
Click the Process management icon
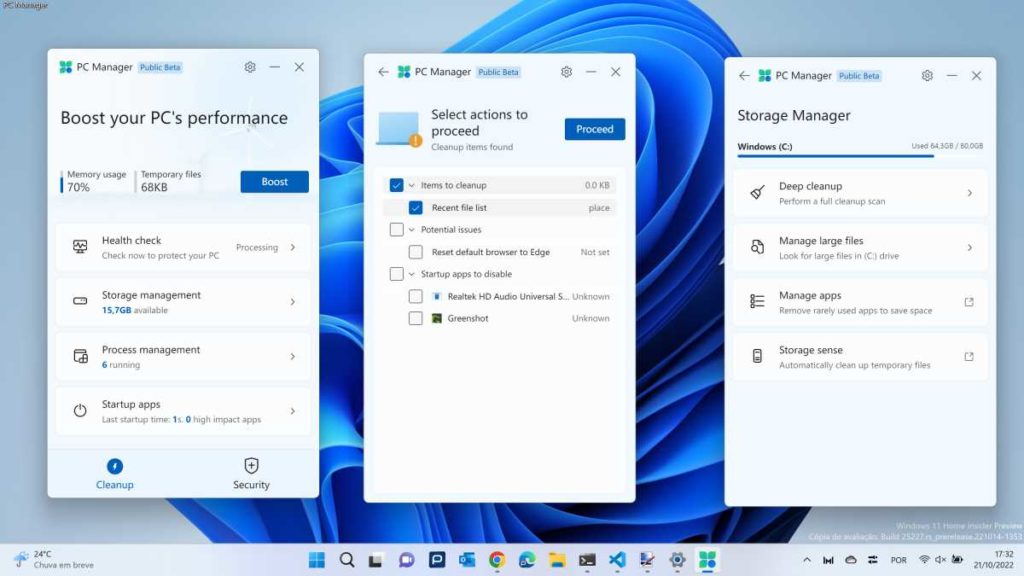click(x=80, y=356)
